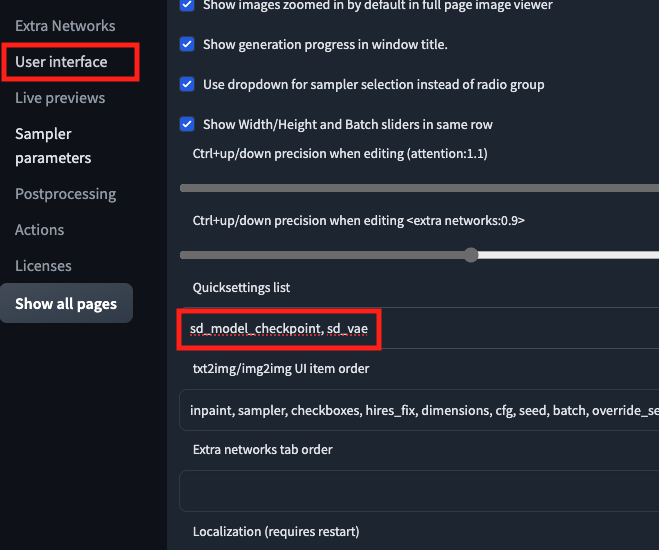Select the User interface settings page
Viewport: 659px width, 550px height.
61,62
